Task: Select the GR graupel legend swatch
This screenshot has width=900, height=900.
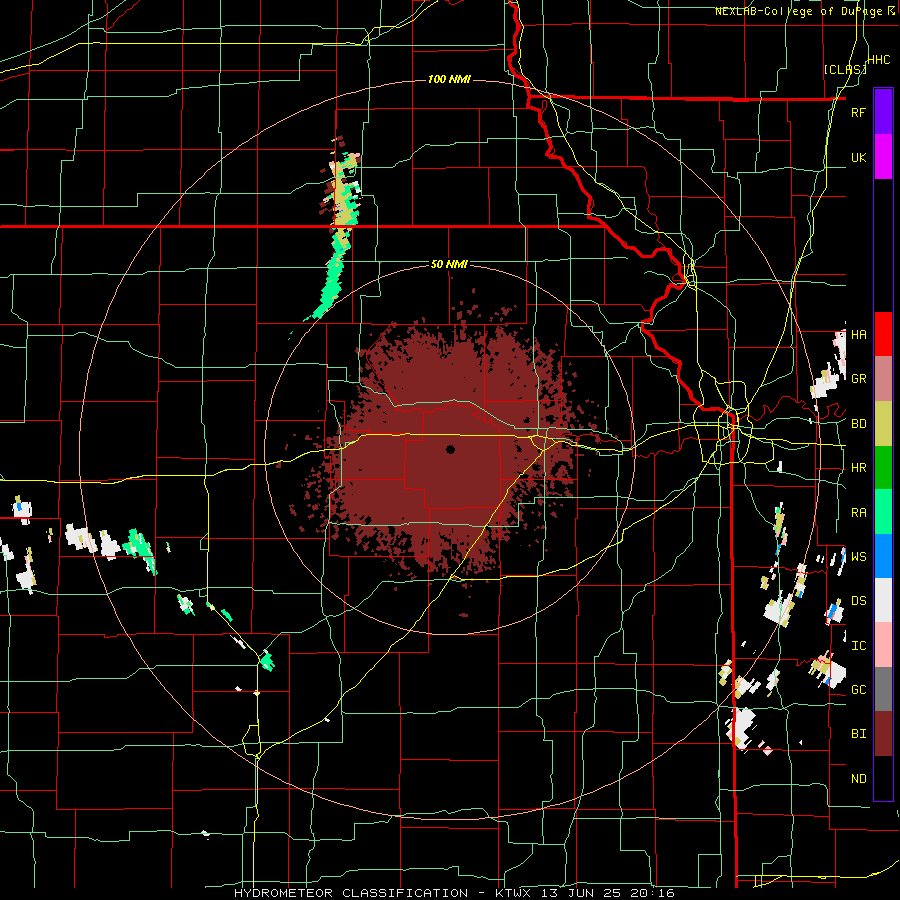Action: pyautogui.click(x=883, y=378)
